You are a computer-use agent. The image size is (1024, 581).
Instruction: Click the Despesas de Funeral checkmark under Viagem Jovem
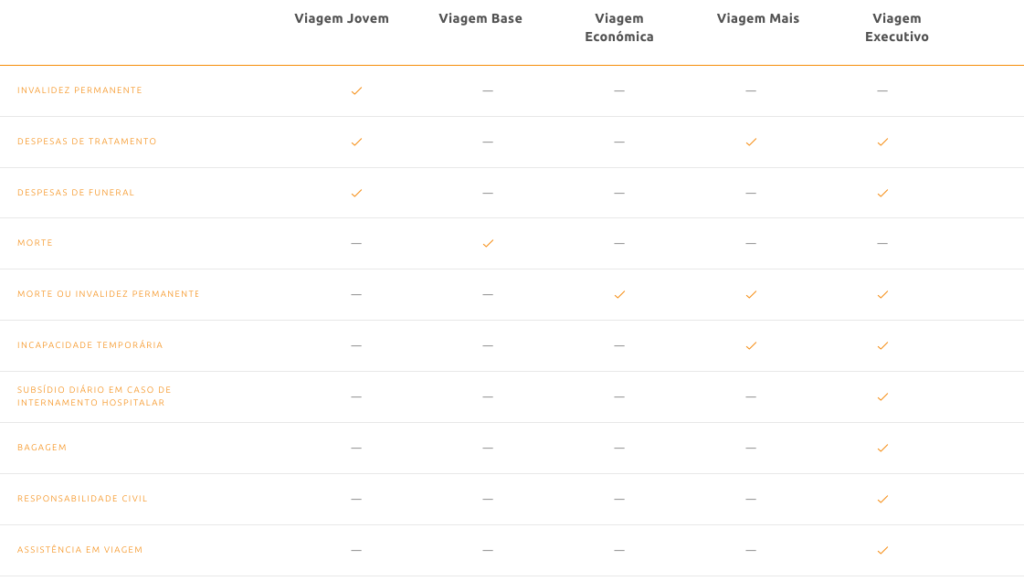click(356, 193)
